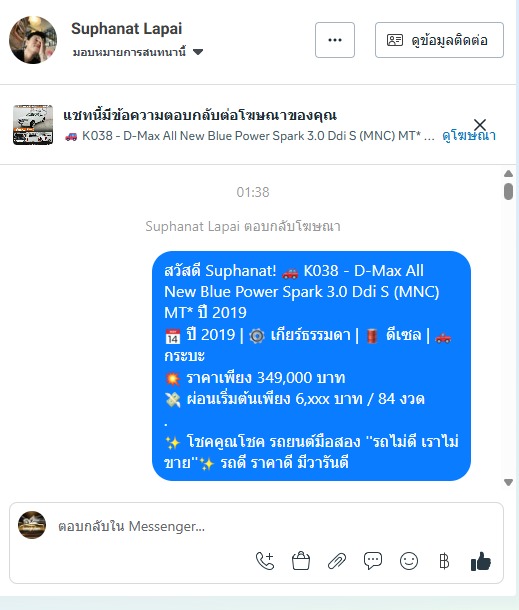Viewport: 519px width, 610px height.
Task: Open the shopping bag products icon
Action: coord(301,561)
